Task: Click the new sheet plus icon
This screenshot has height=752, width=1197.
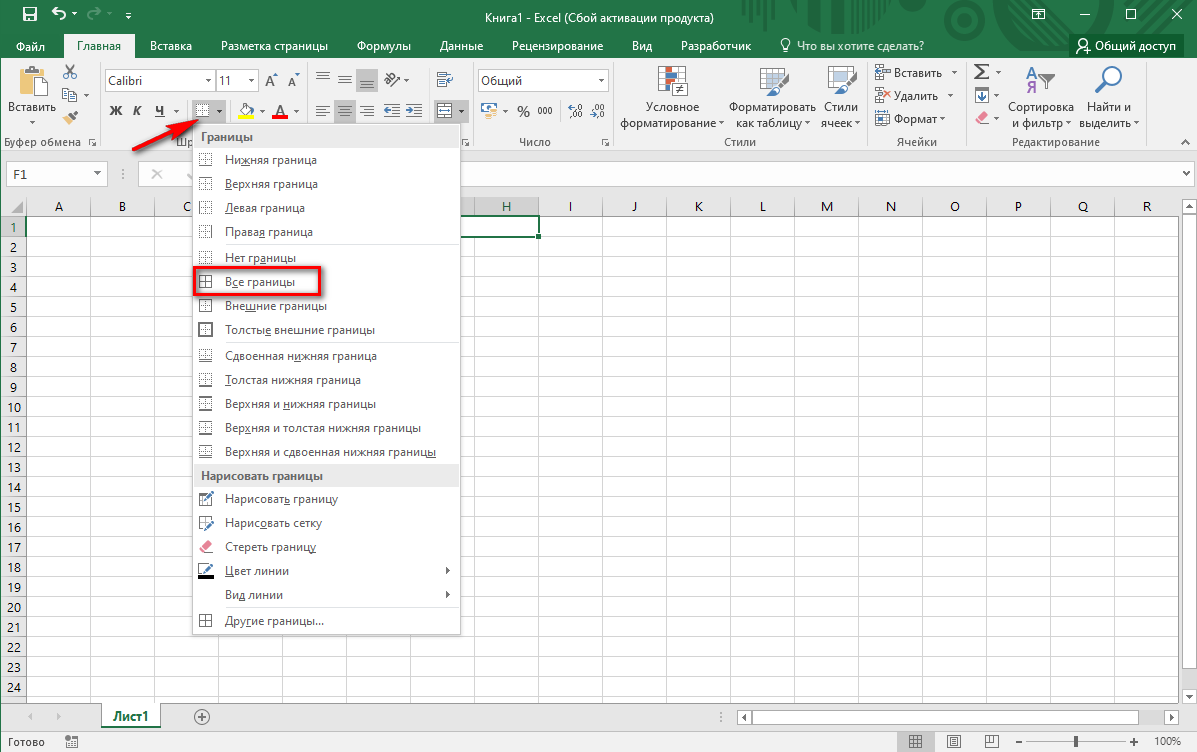Action: pyautogui.click(x=202, y=717)
